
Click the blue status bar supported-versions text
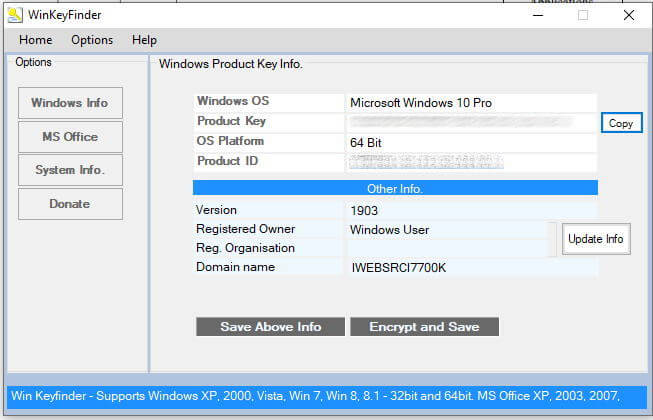315,395
